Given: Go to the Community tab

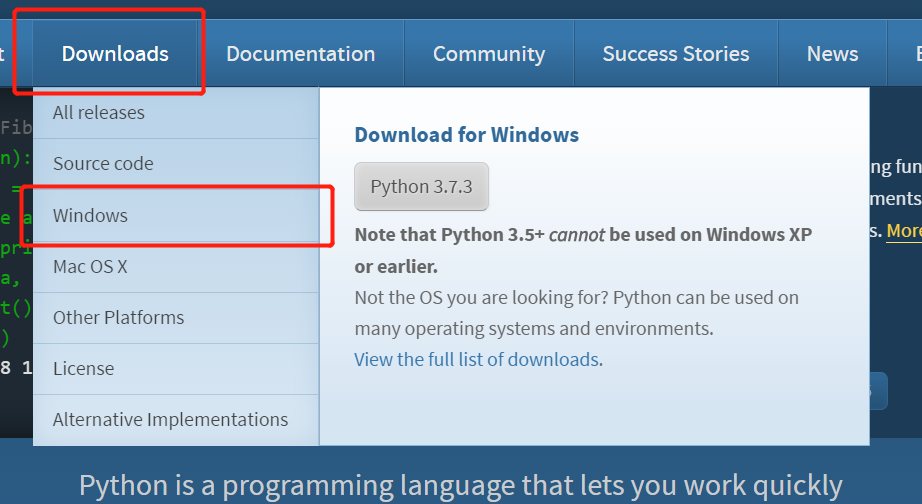Looking at the screenshot, I should (x=489, y=54).
